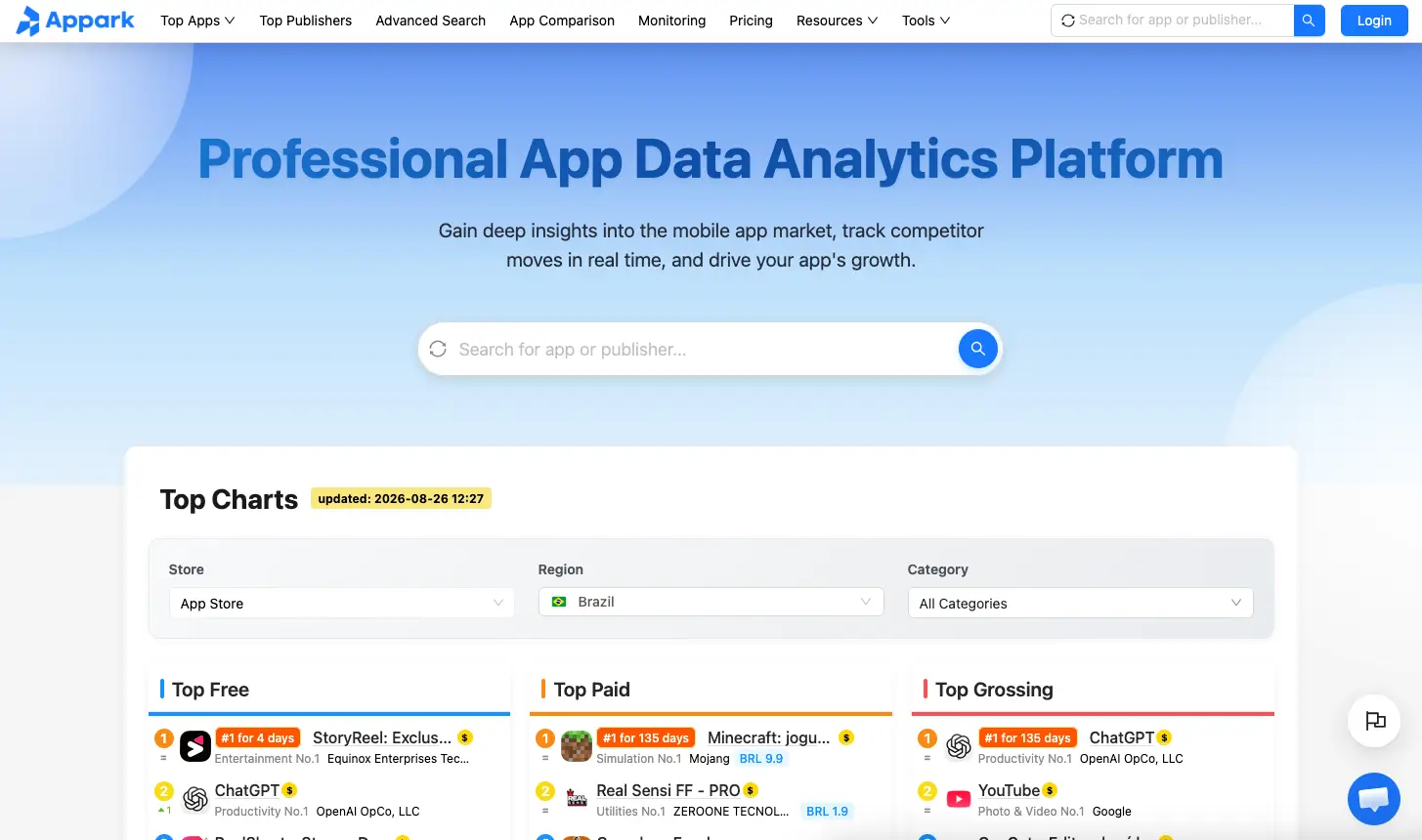The image size is (1422, 840).
Task: Click the BRL 9.9 price tag
Action: 761,759
